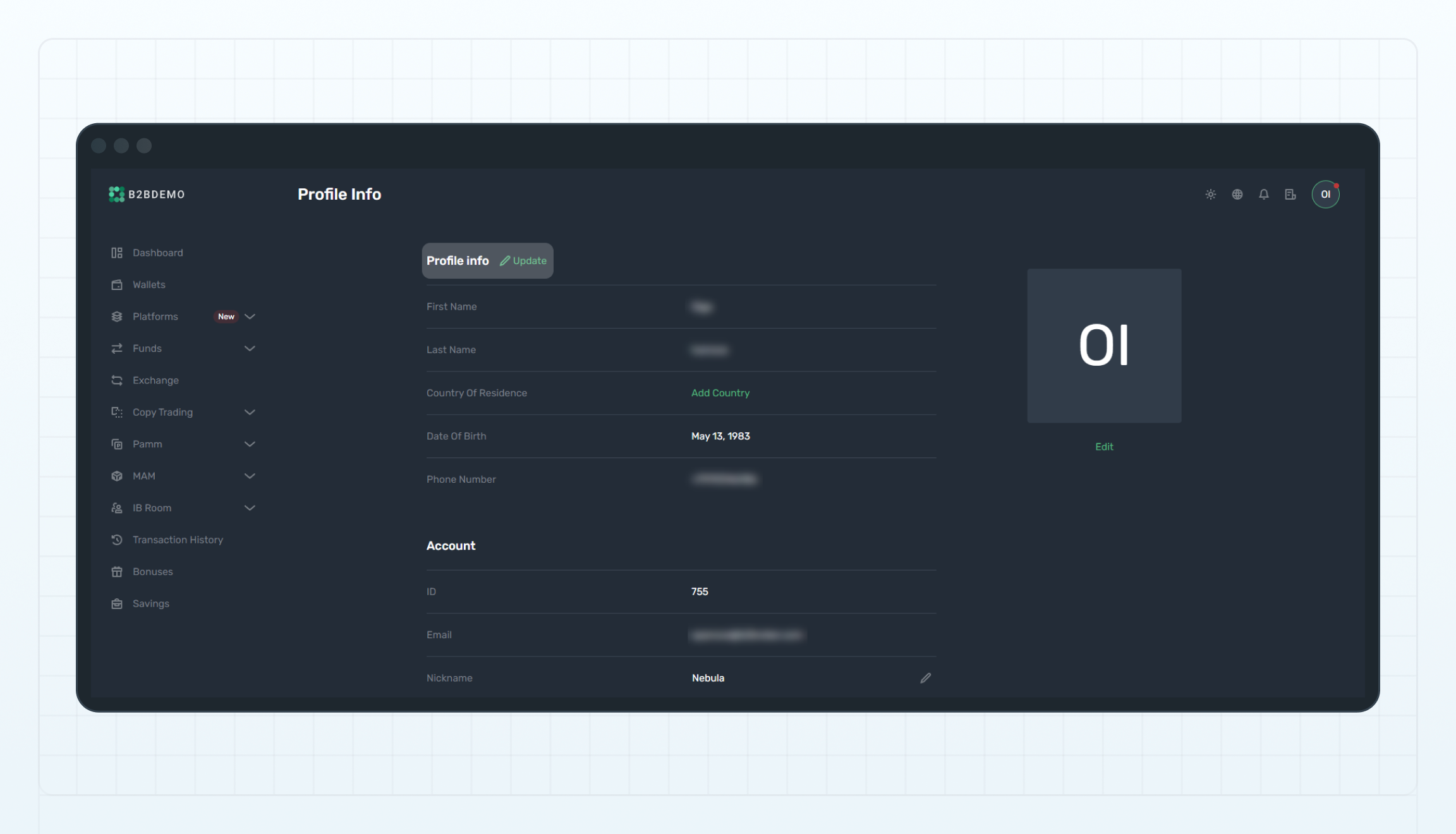
Task: Click the B2BDEMO logo
Action: [146, 194]
